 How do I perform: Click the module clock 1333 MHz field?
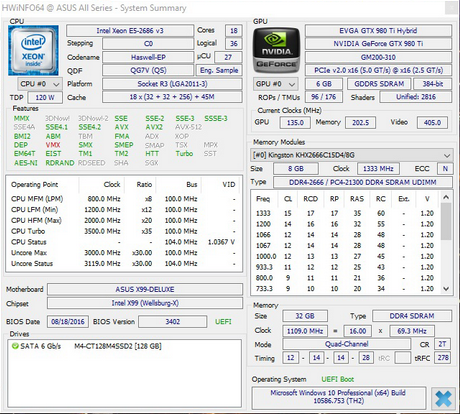coord(378,169)
